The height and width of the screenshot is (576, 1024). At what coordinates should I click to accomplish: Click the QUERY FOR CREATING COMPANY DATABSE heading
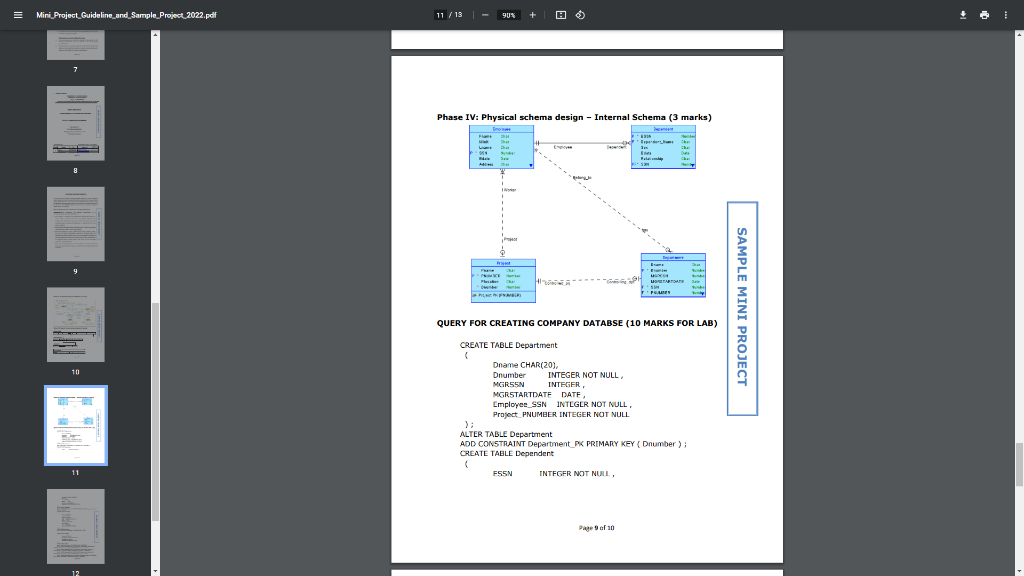(577, 323)
